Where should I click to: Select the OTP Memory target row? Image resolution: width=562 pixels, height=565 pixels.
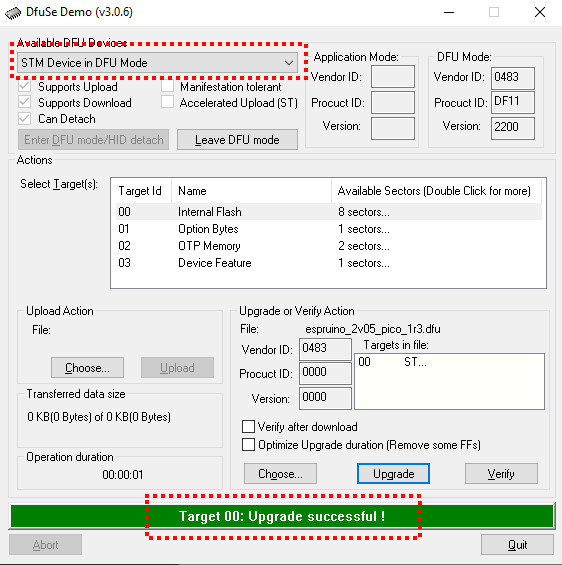tap(329, 246)
